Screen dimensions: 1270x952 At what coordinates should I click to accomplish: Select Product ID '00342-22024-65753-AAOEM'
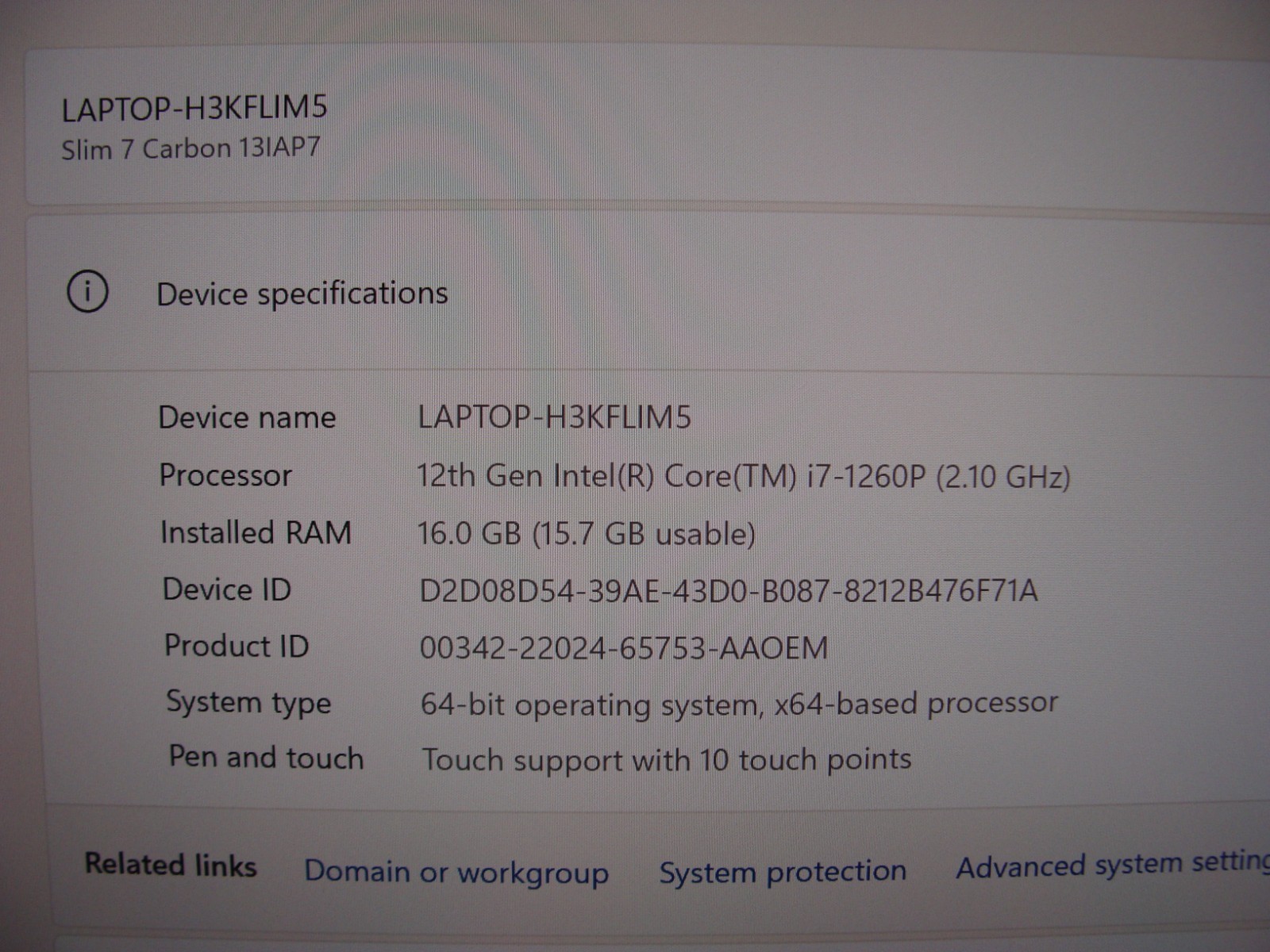[624, 648]
